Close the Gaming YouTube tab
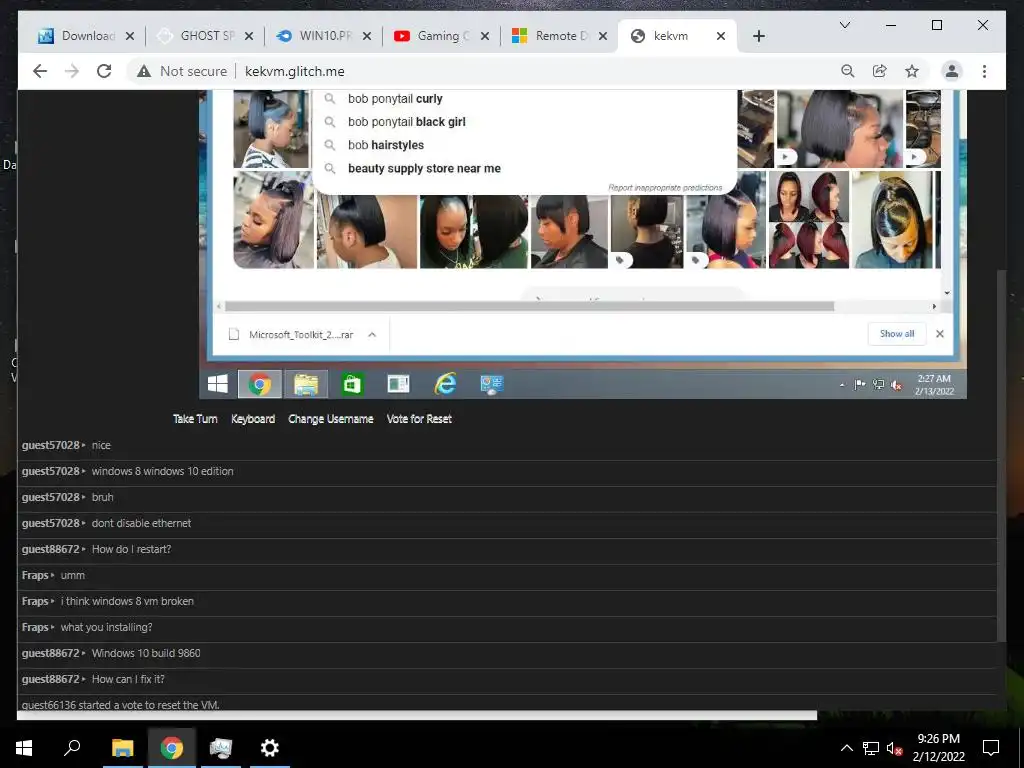 click(x=485, y=36)
